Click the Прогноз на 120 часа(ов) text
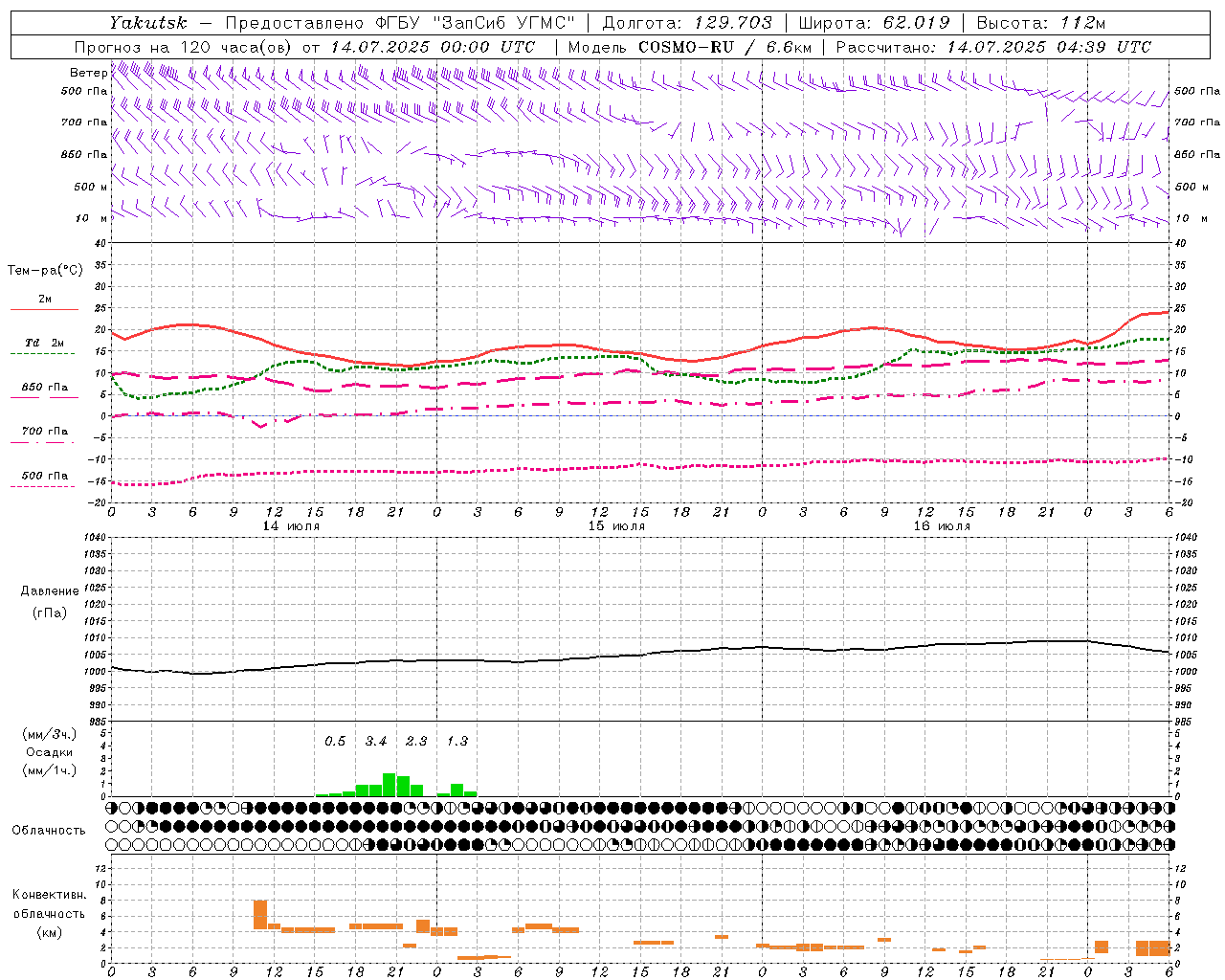The height and width of the screenshot is (980, 1225). click(182, 47)
